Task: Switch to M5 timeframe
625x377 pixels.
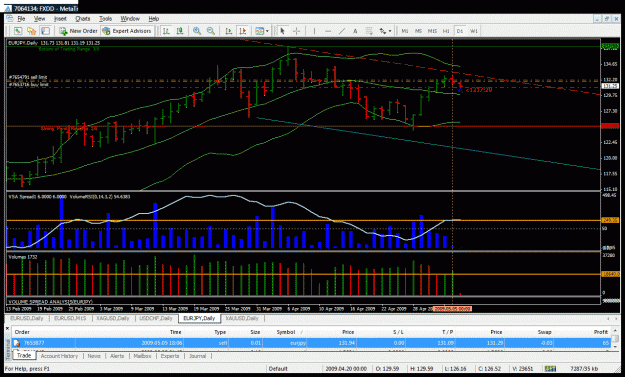Action: tap(418, 31)
